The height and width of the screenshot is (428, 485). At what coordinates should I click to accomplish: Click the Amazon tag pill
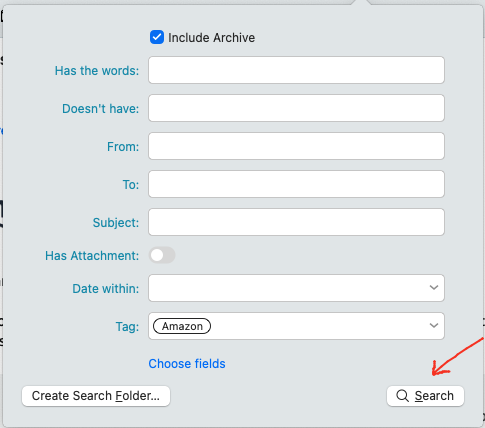click(x=182, y=326)
